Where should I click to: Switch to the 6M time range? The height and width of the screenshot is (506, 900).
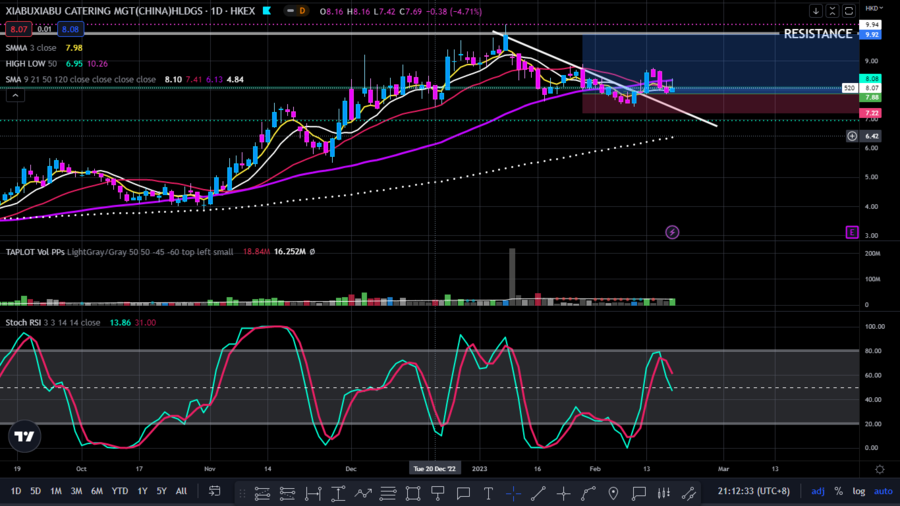[x=96, y=492]
